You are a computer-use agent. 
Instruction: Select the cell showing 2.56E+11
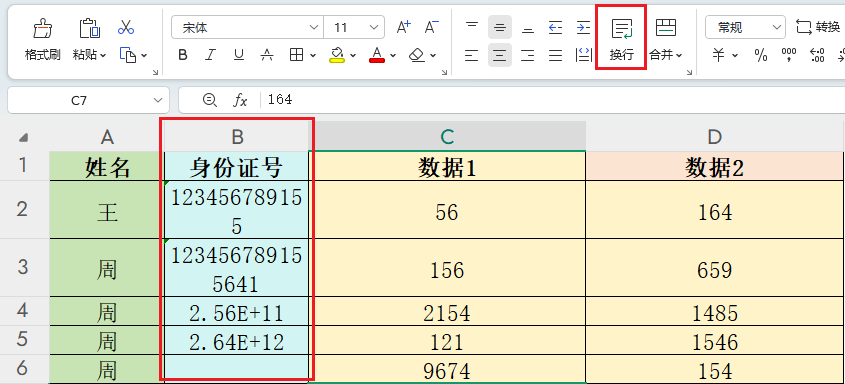pyautogui.click(x=236, y=311)
